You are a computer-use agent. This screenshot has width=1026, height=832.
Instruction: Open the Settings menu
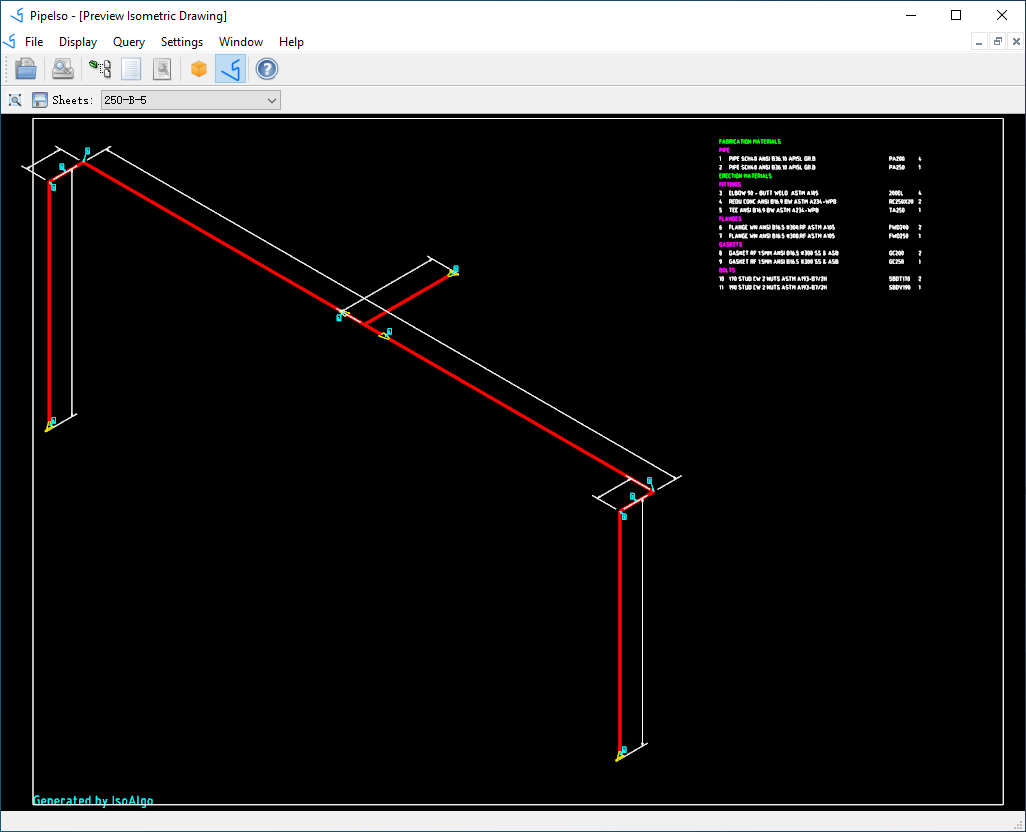[x=182, y=42]
